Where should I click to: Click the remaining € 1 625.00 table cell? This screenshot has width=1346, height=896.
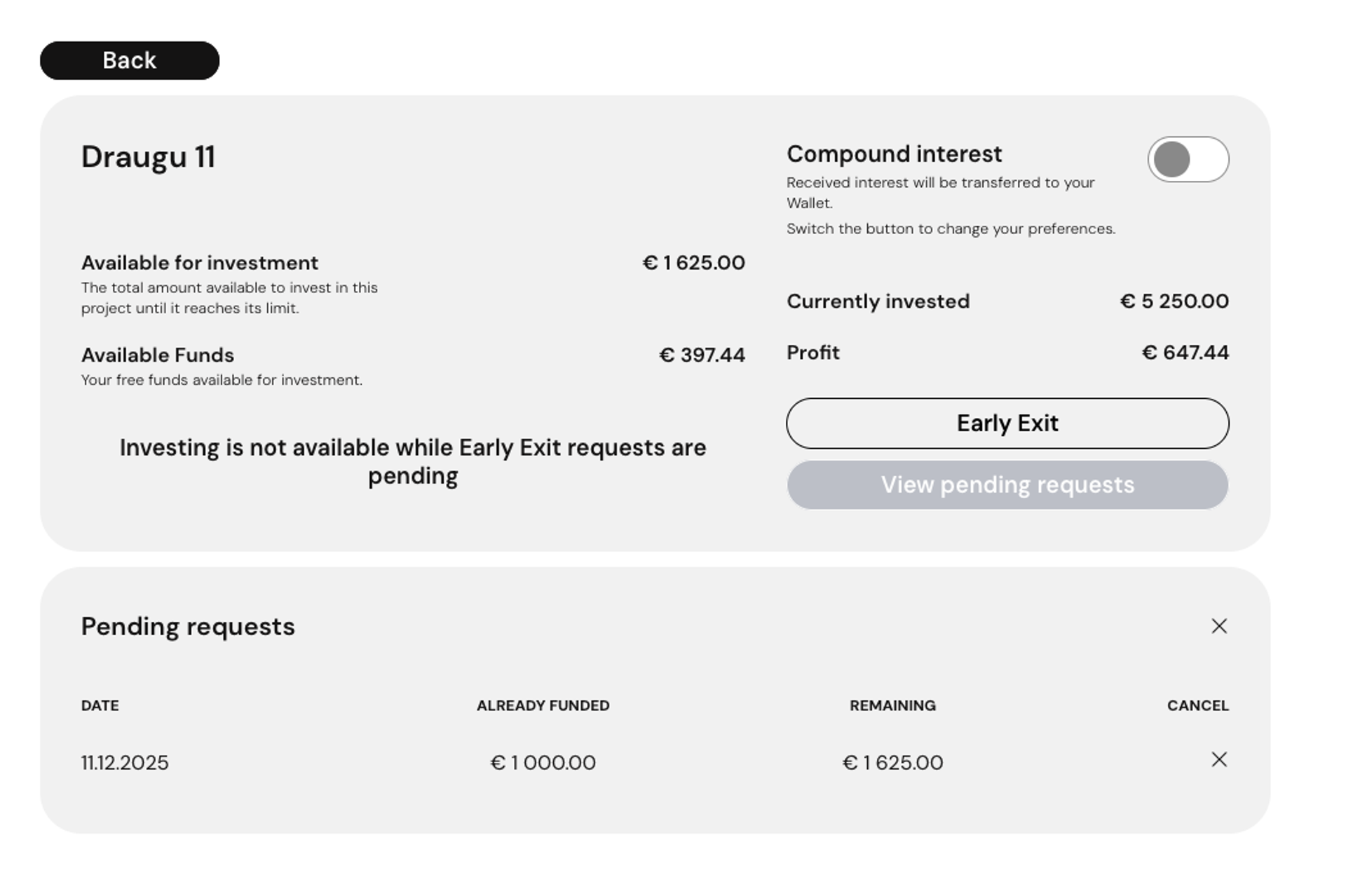pyautogui.click(x=892, y=763)
